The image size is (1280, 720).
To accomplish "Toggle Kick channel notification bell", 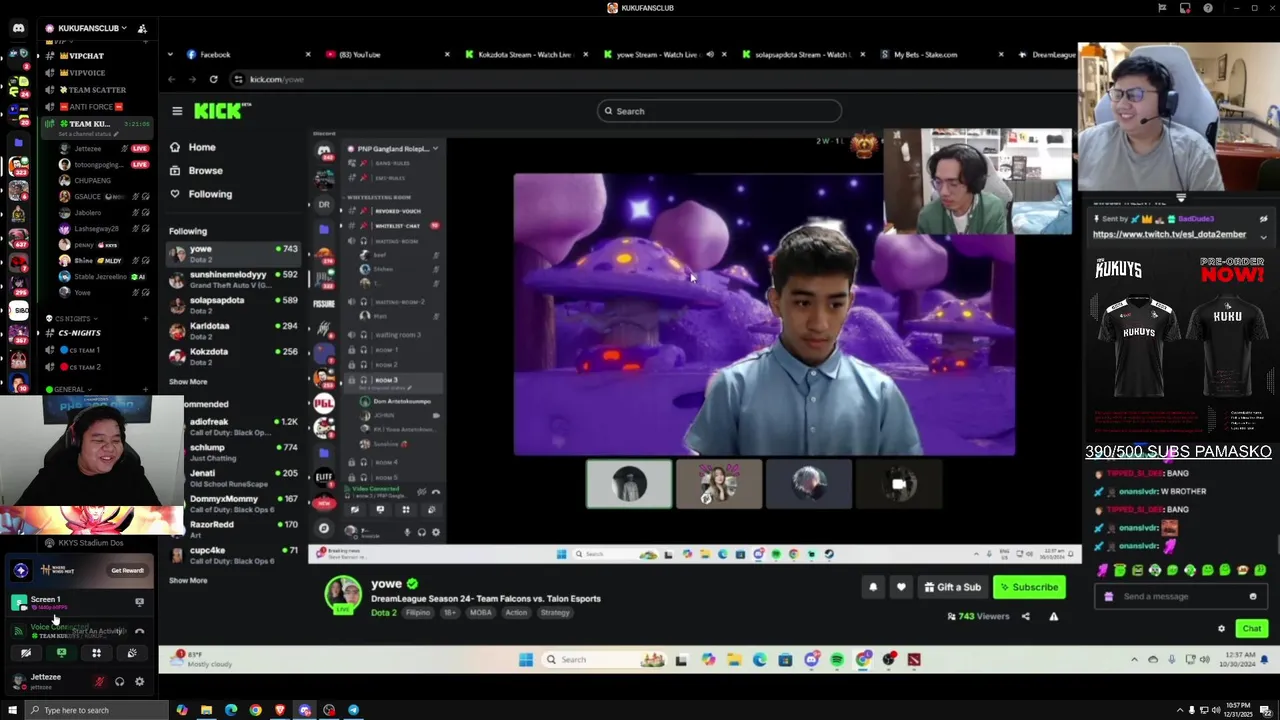I will click(x=873, y=587).
